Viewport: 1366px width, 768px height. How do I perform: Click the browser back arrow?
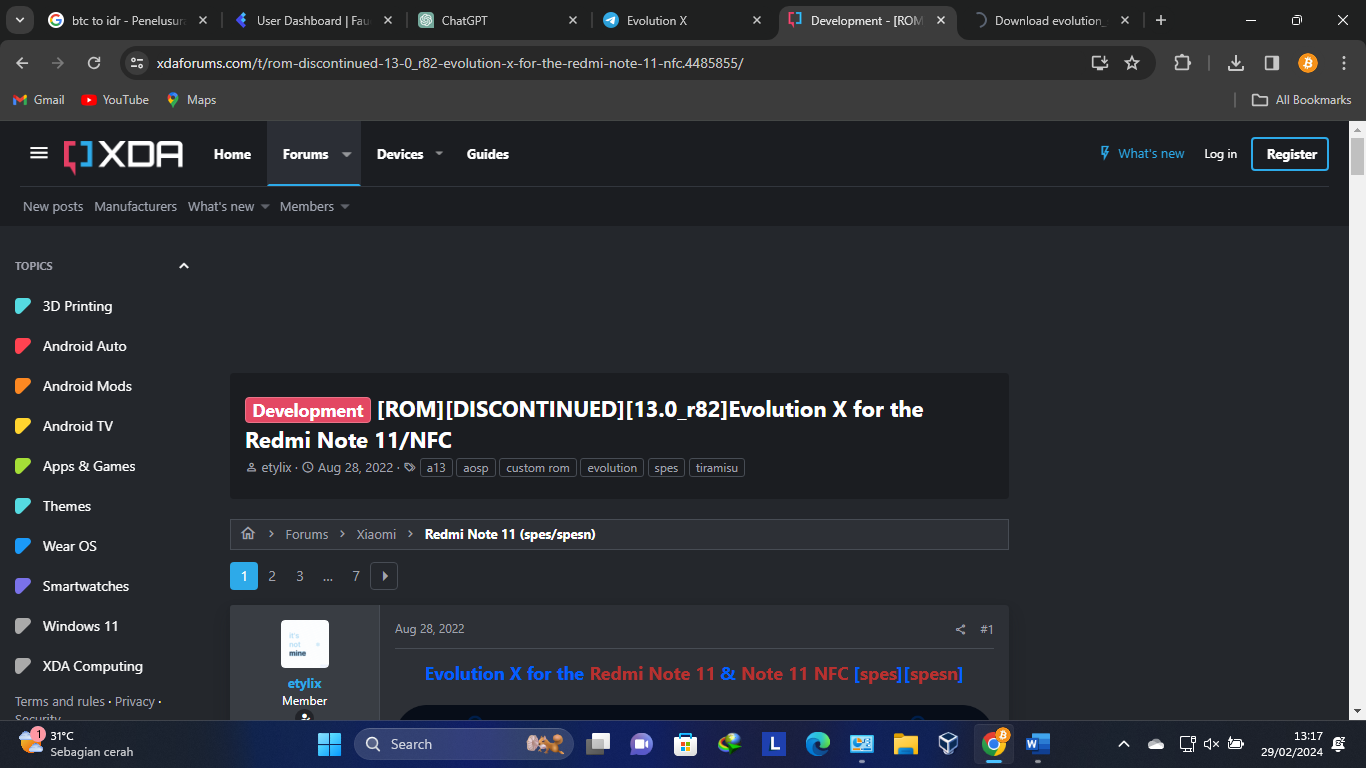pyautogui.click(x=23, y=63)
